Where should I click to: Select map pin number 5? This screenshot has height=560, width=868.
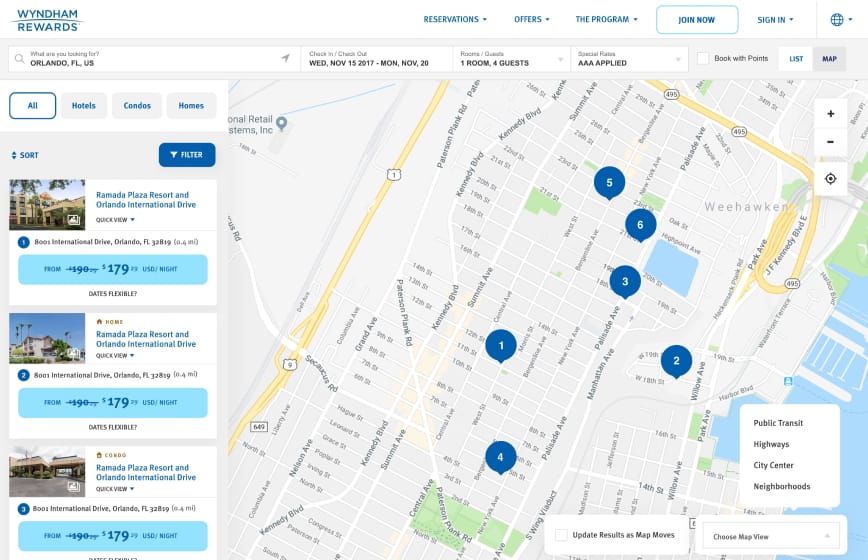609,183
